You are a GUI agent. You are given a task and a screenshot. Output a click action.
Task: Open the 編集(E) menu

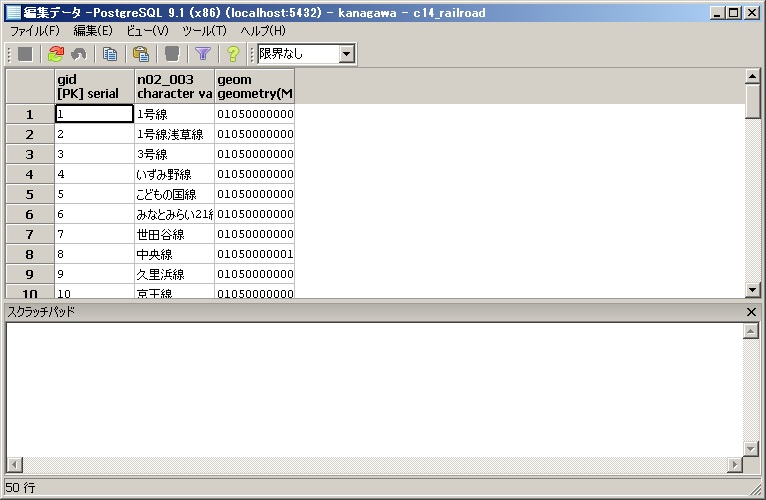click(x=93, y=31)
